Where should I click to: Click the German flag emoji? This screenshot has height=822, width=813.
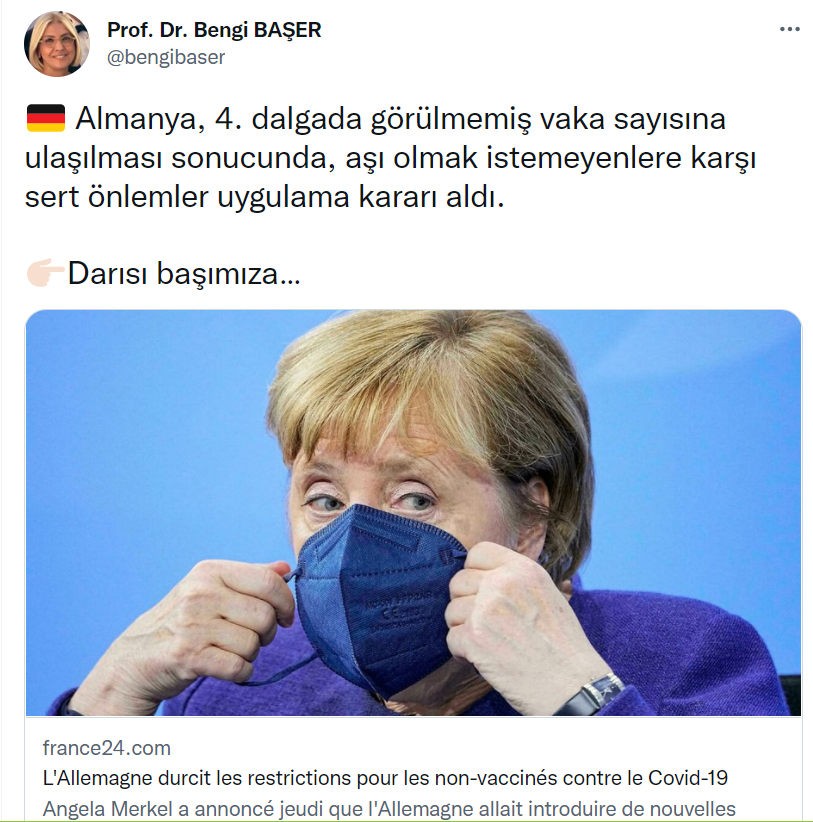click(46, 118)
